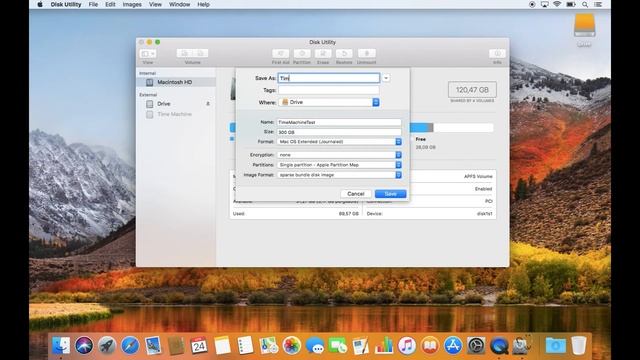Open the View menu in menu bar

pyautogui.click(x=155, y=4)
